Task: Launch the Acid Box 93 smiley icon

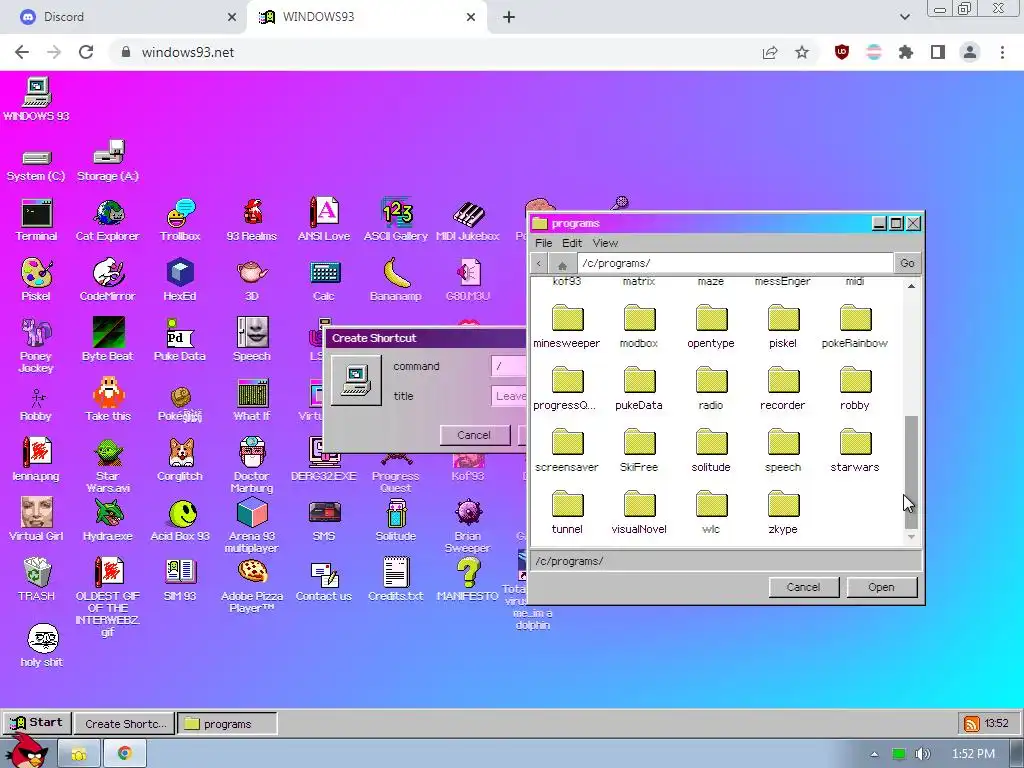Action: coord(180,520)
